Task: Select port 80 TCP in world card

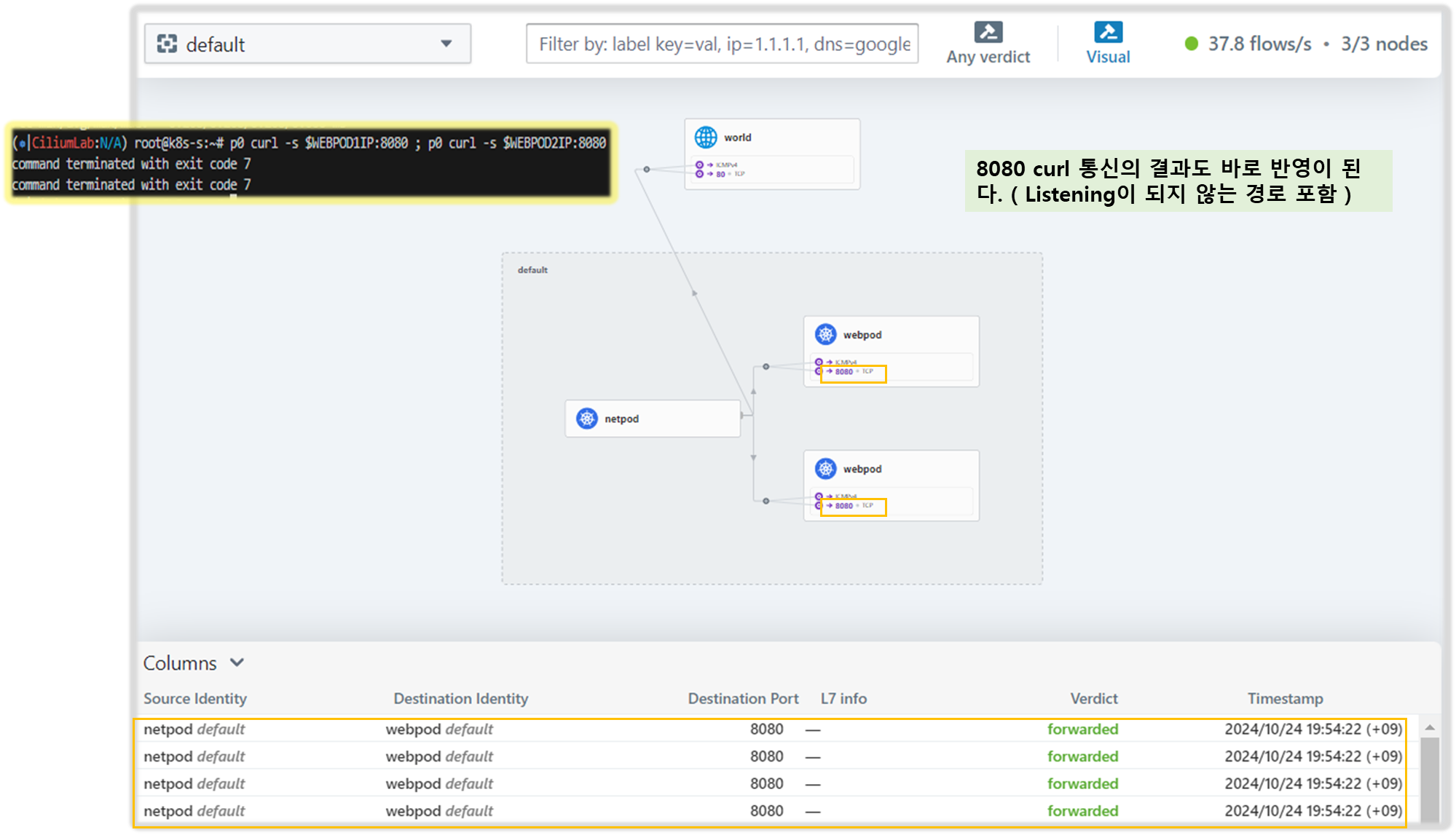Action: pyautogui.click(x=720, y=174)
